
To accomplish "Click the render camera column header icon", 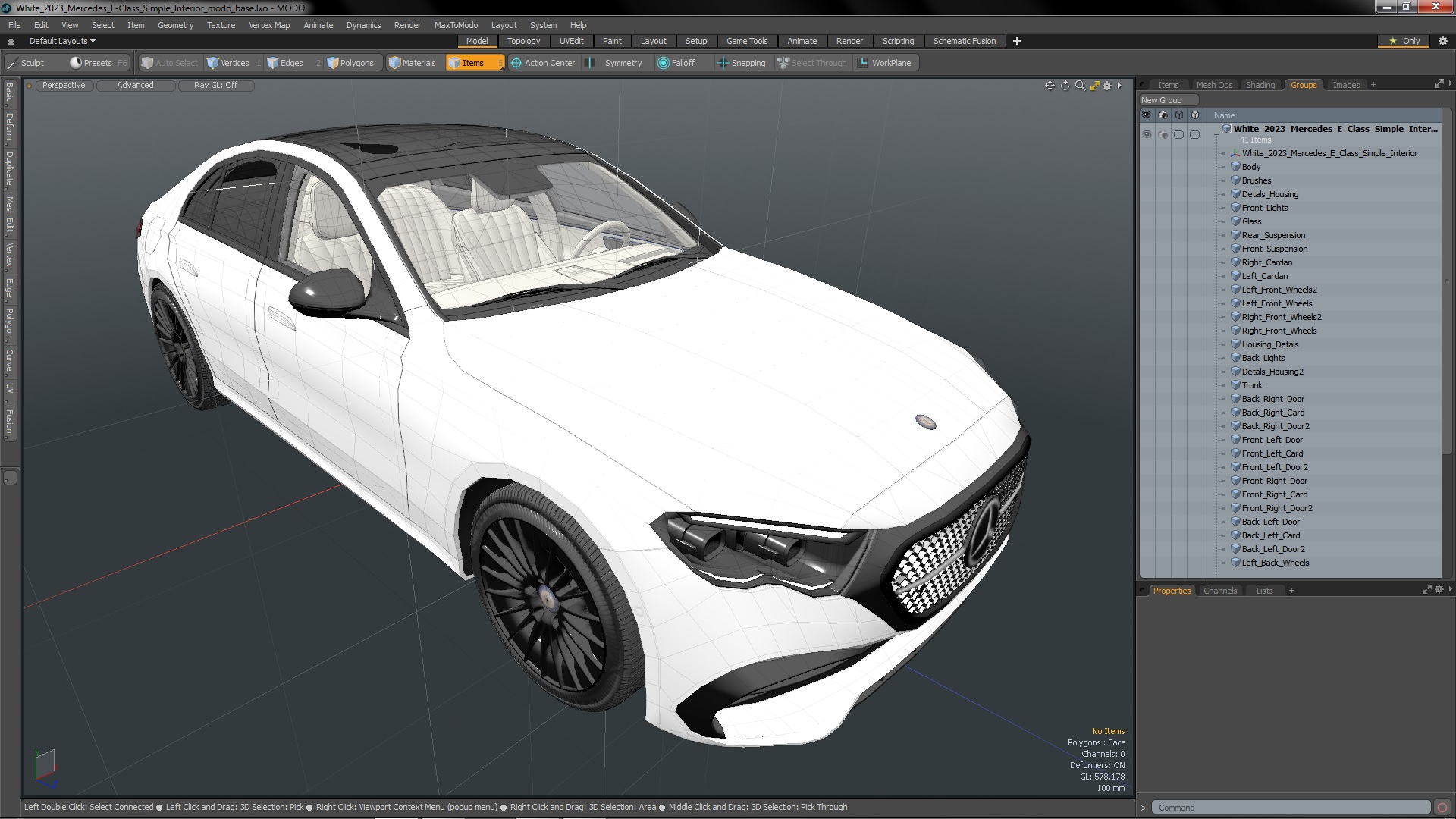I will coord(1163,115).
